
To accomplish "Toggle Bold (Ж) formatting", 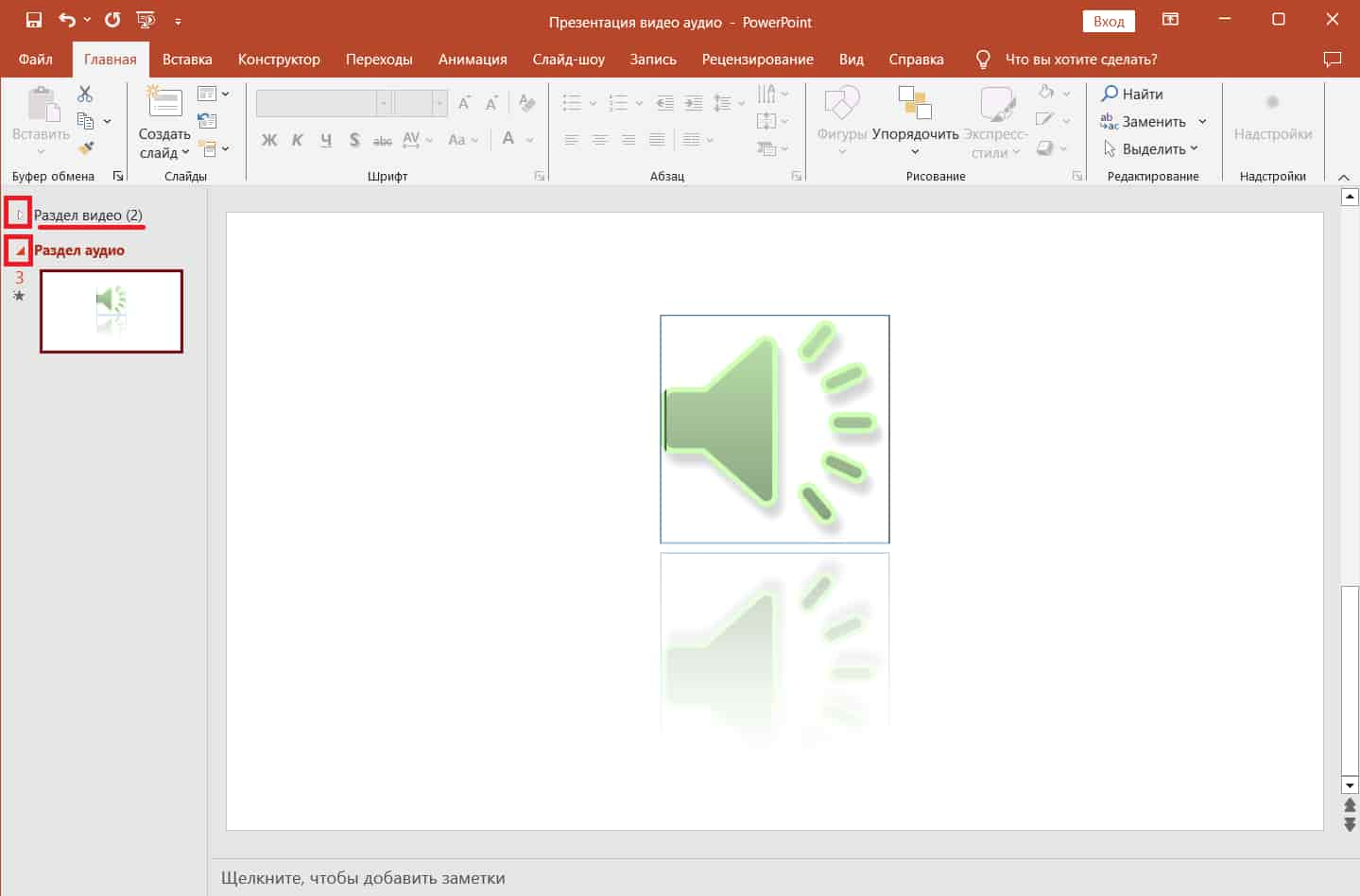I will point(269,140).
